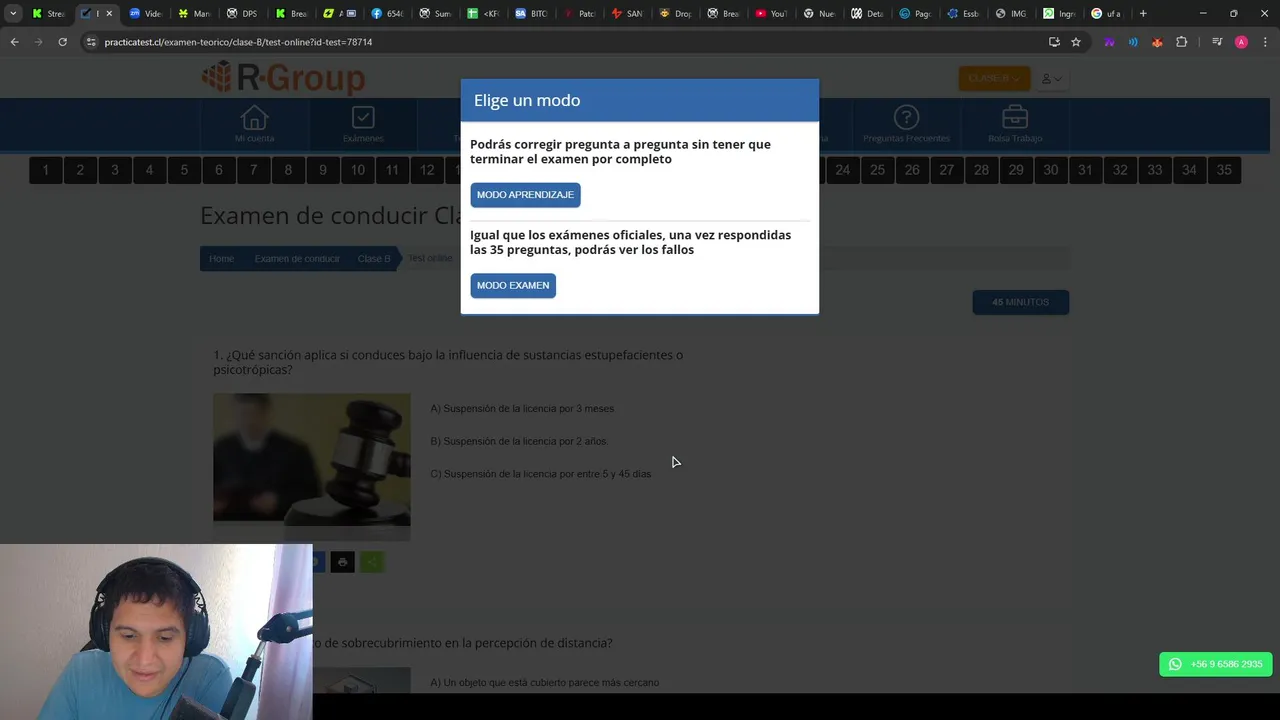This screenshot has height=720, width=1280.
Task: Open the Clase B breadcrumb
Action: pyautogui.click(x=374, y=259)
